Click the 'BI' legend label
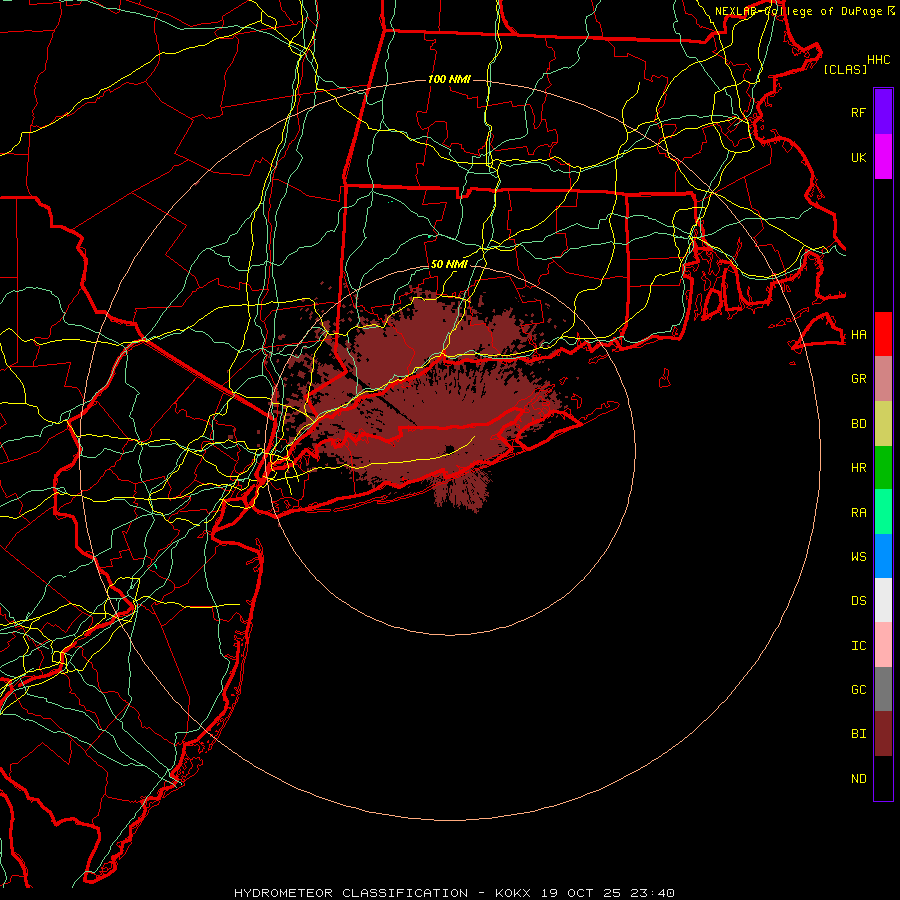 pyautogui.click(x=858, y=734)
